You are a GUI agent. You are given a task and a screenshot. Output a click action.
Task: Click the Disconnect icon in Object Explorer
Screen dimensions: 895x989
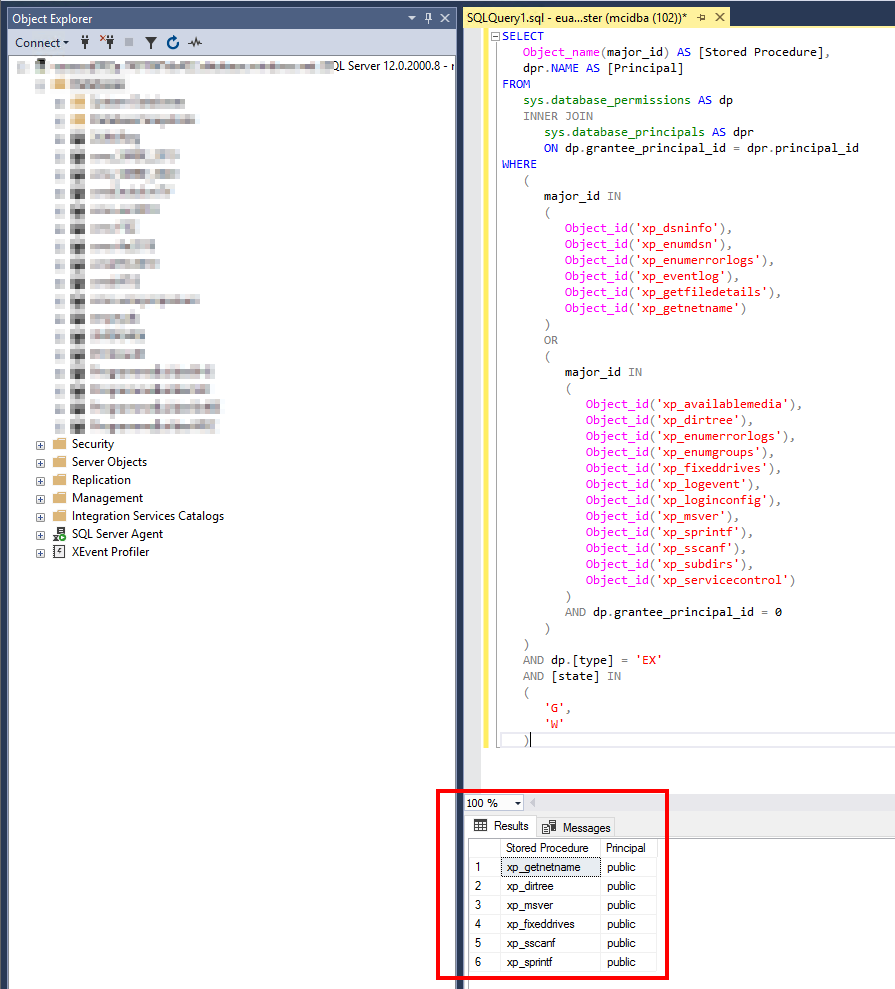click(x=107, y=43)
